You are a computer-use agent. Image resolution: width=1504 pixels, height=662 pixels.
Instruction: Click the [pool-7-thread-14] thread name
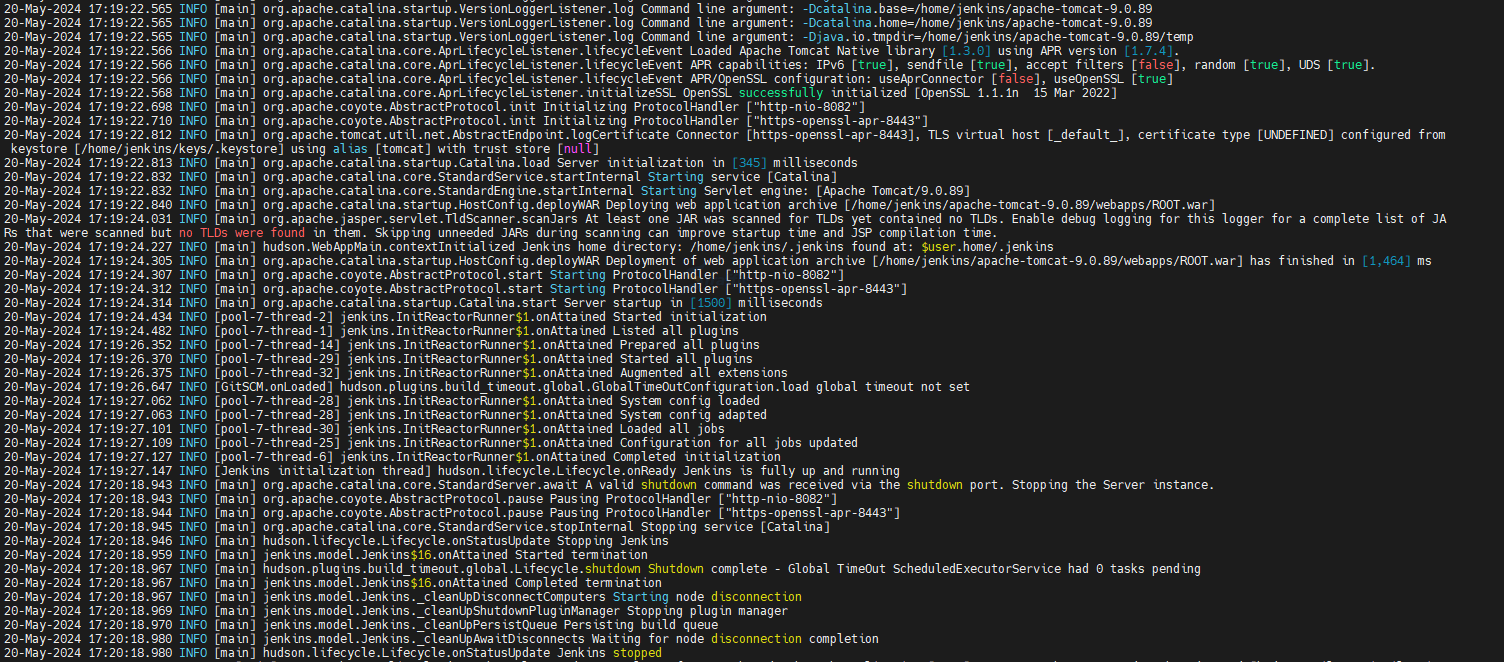point(278,344)
